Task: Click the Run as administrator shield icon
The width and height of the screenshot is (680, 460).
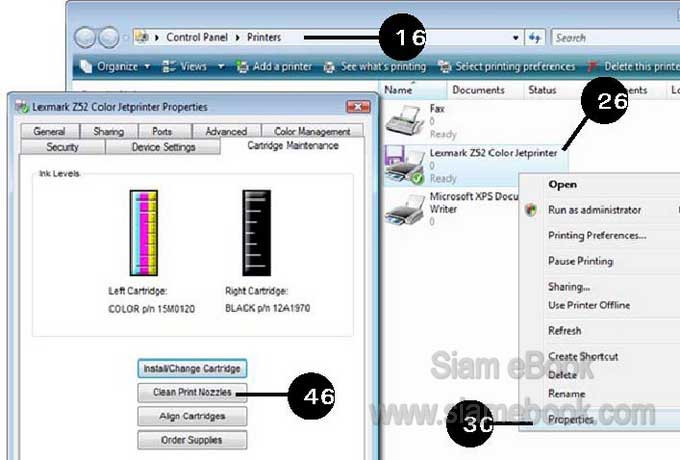Action: pyautogui.click(x=531, y=210)
